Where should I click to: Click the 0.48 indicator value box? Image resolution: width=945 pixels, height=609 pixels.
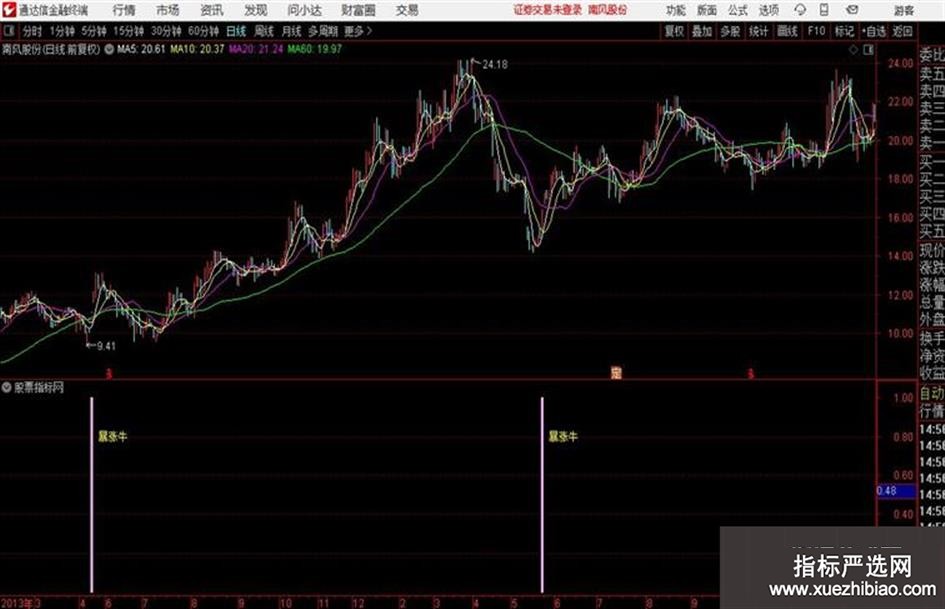click(896, 491)
